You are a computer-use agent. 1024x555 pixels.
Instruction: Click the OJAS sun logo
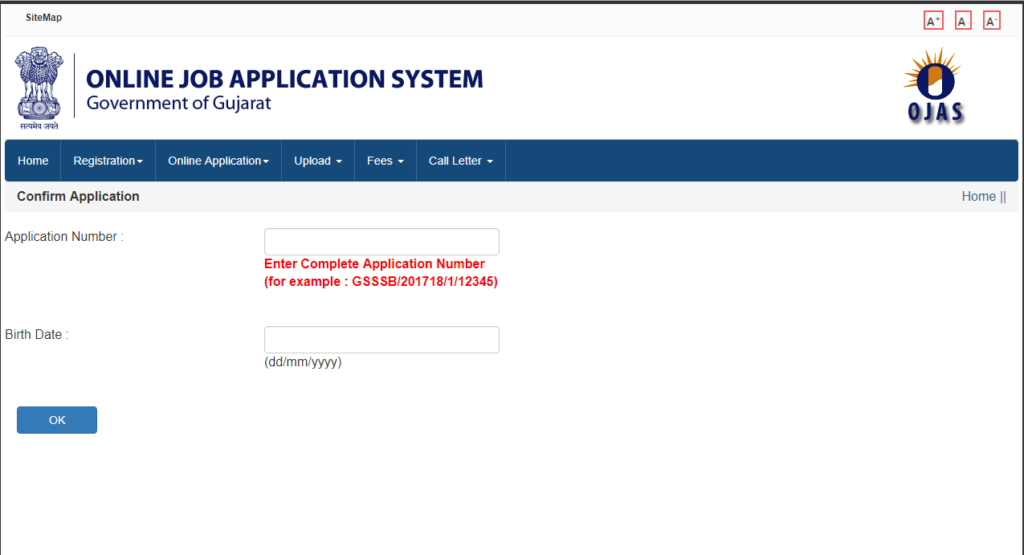pyautogui.click(x=935, y=85)
